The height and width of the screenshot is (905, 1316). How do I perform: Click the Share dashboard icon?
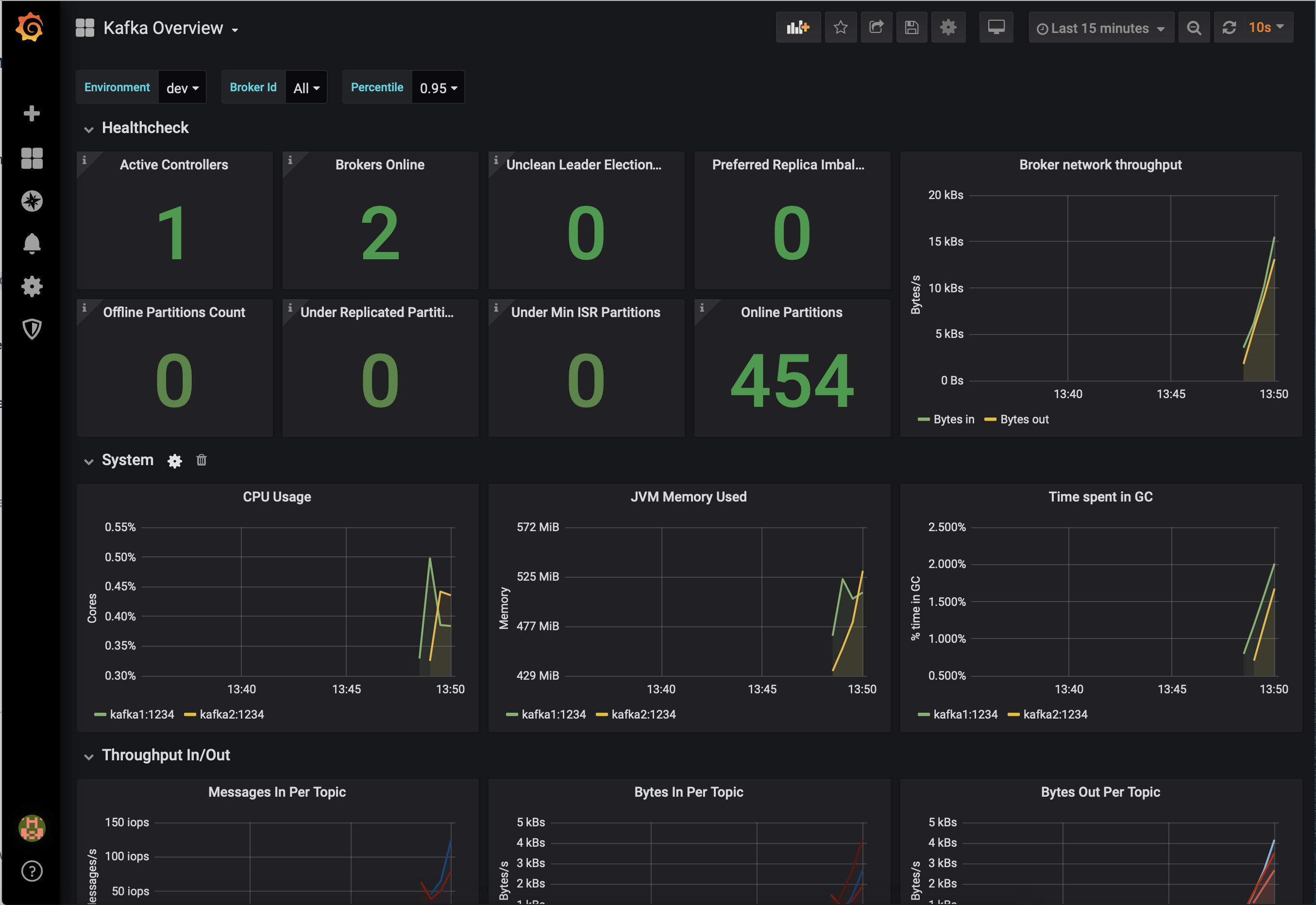876,27
